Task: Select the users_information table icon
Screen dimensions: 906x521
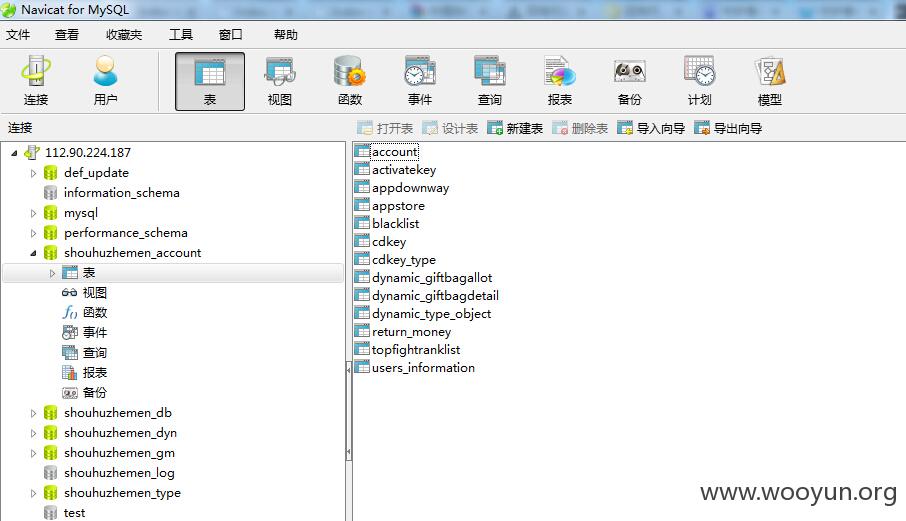Action: tap(362, 367)
